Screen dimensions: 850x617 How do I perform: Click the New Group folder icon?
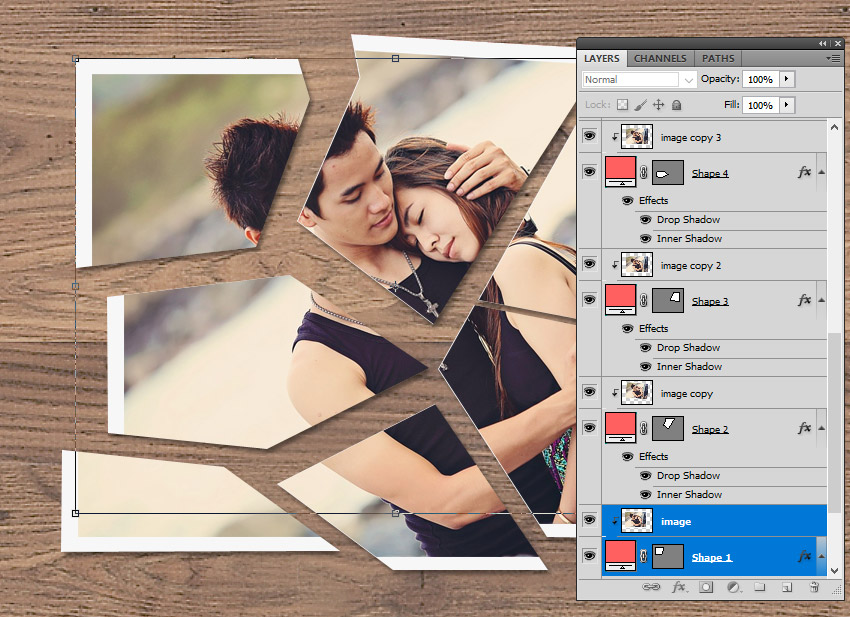759,588
